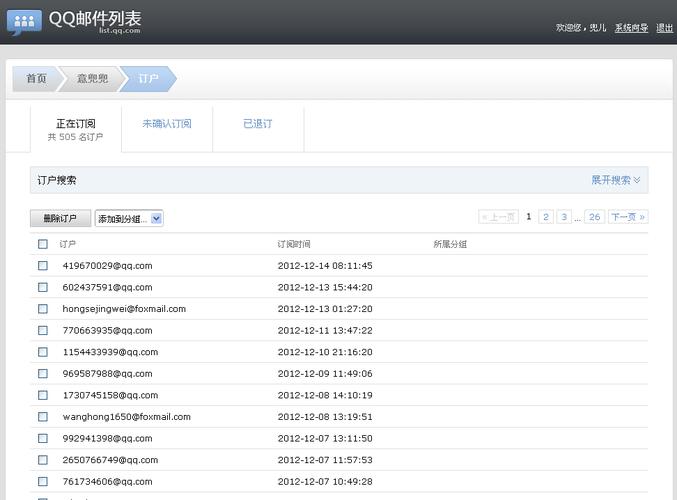Click timestamp 2012-12-08 13:19:51
The width and height of the screenshot is (677, 500).
tap(325, 417)
